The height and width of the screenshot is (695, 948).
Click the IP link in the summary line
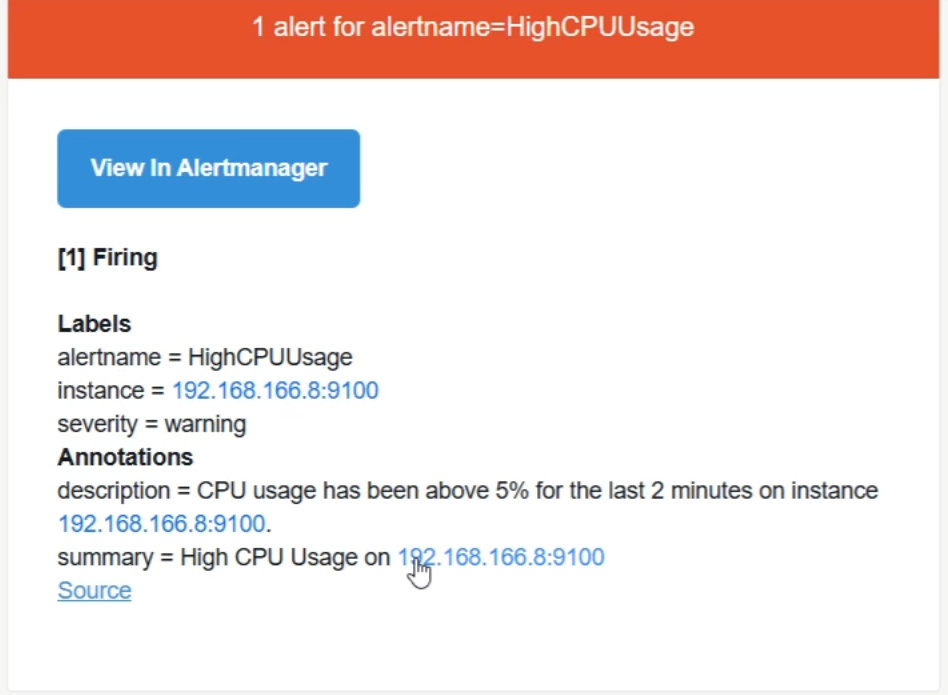(501, 557)
